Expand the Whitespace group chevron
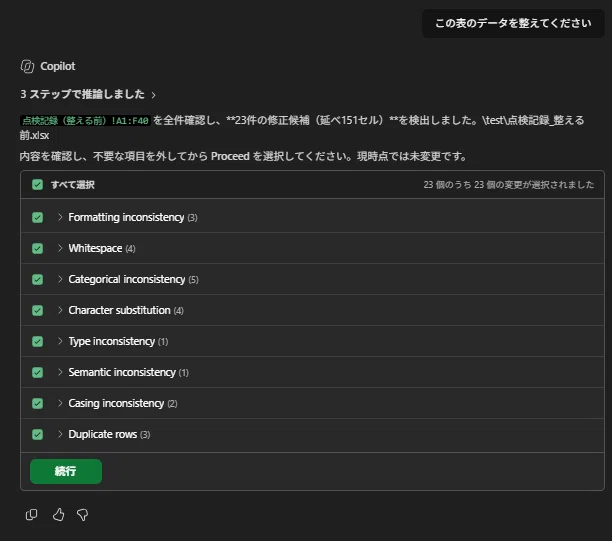The height and width of the screenshot is (541, 612). [x=60, y=248]
